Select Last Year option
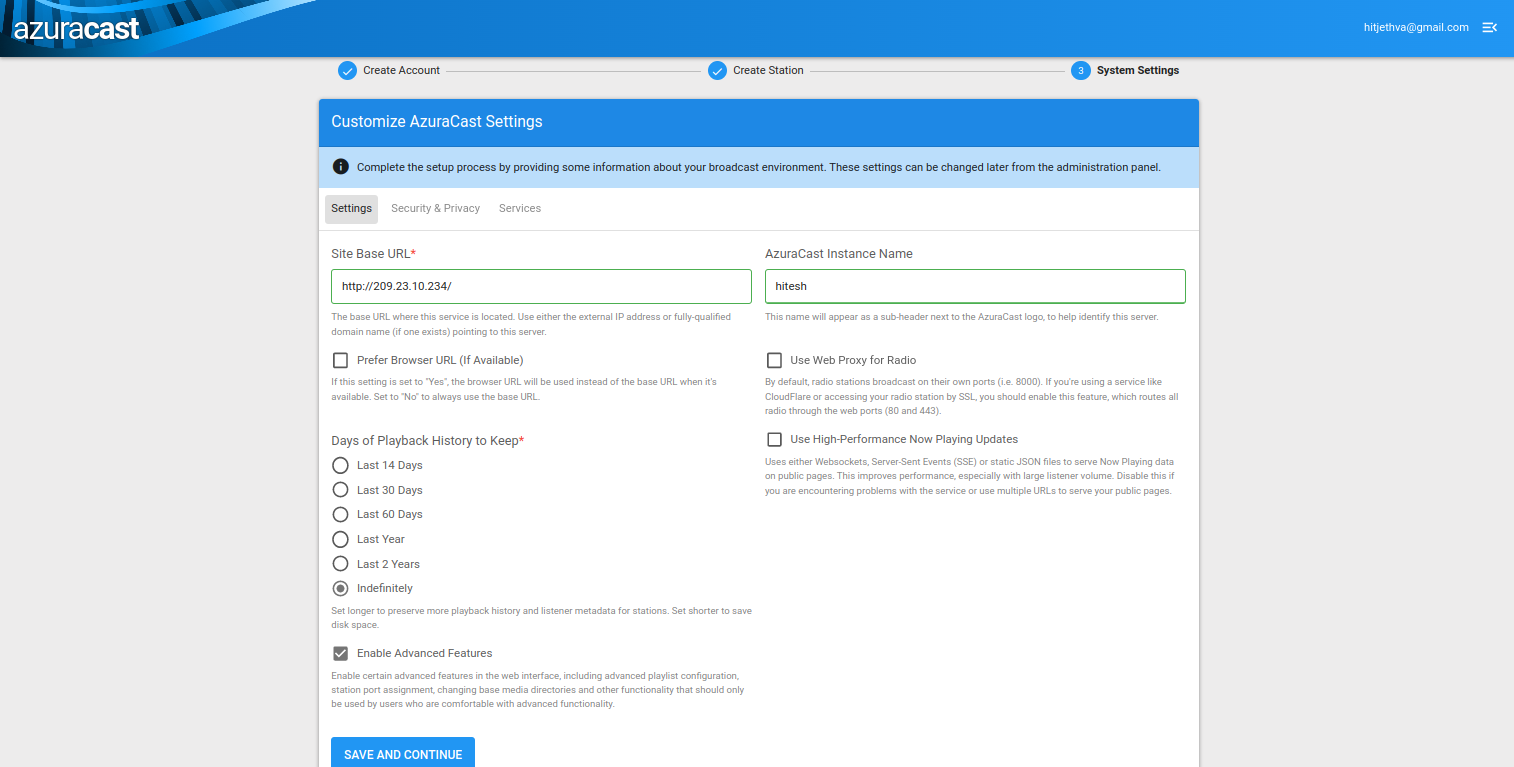Screen dimensions: 1514x767 click(340, 539)
